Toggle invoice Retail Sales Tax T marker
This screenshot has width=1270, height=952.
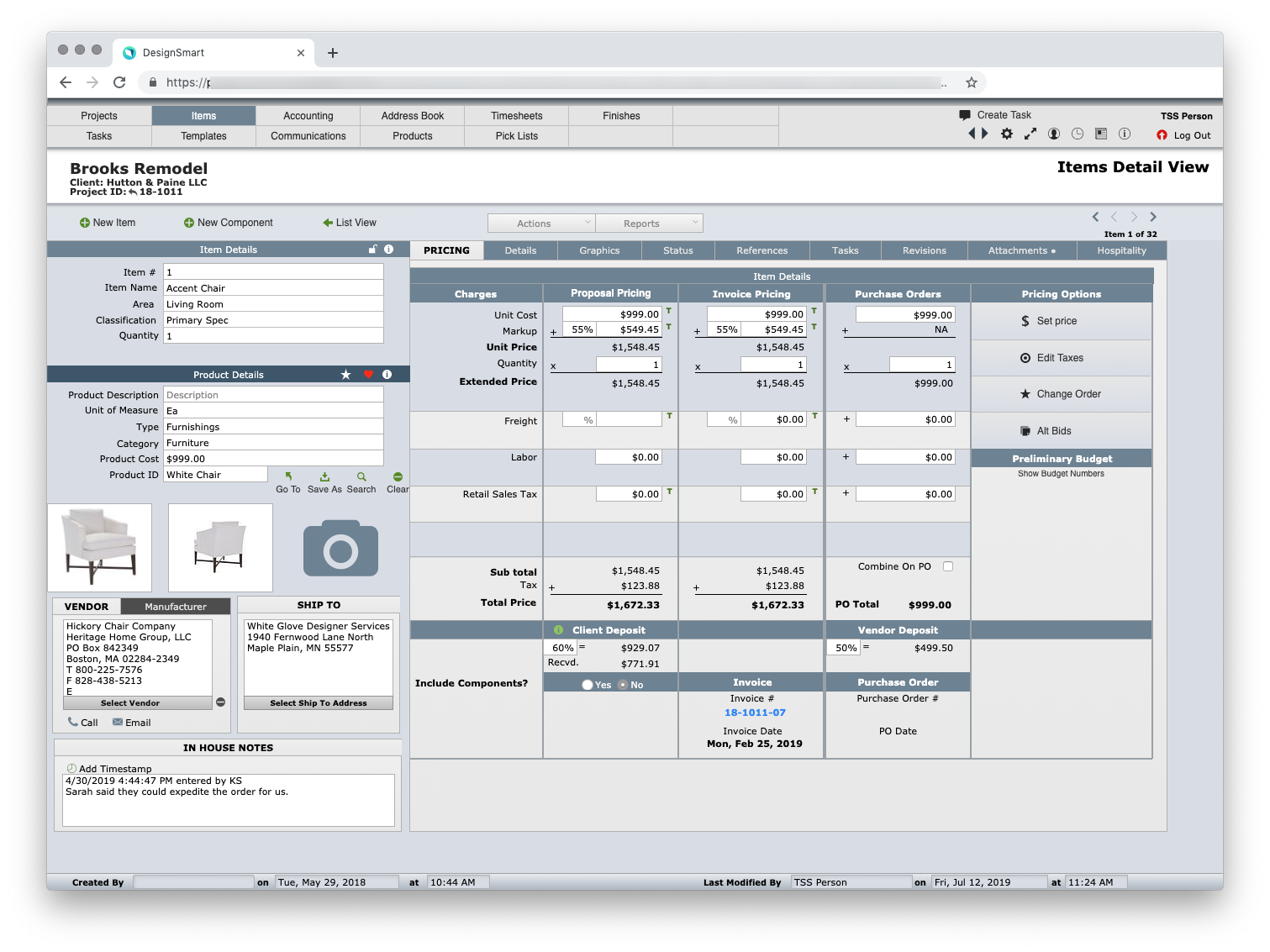pyautogui.click(x=814, y=491)
